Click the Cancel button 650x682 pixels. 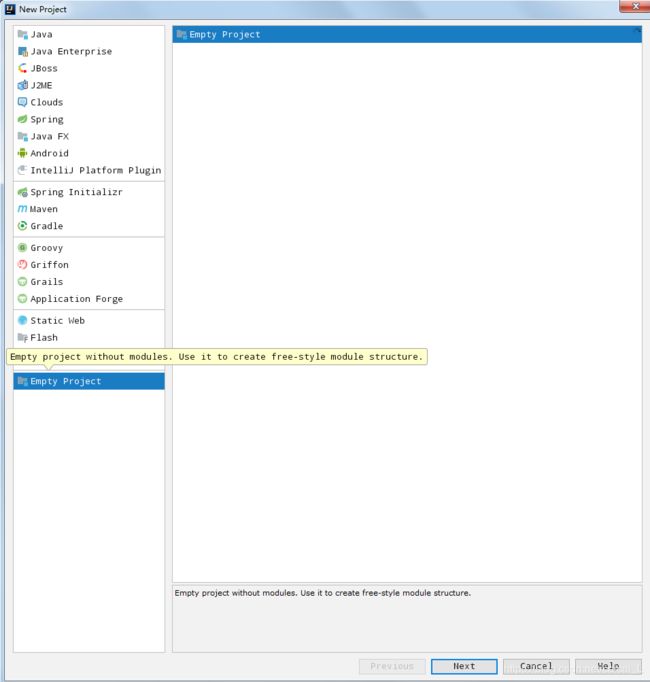click(536, 666)
